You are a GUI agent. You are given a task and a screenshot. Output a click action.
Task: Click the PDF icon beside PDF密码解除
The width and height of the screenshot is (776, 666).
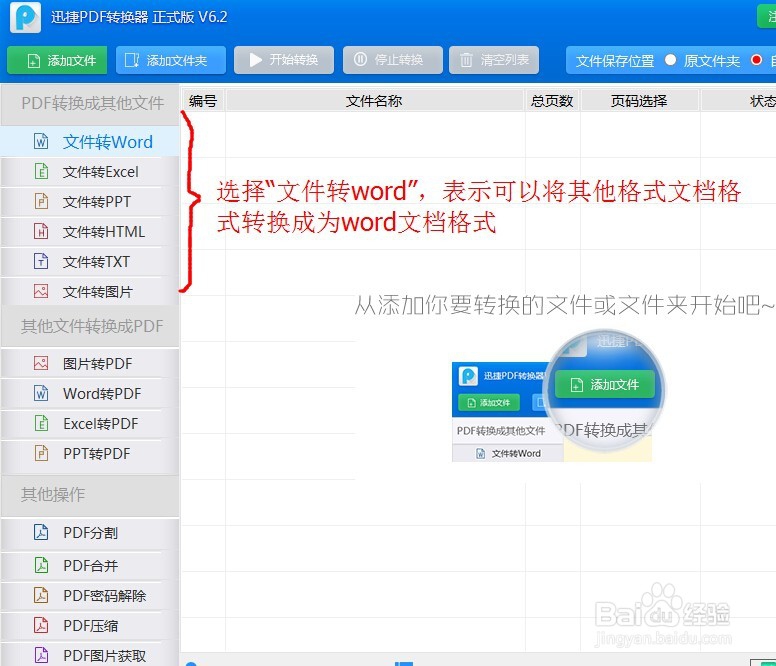point(41,595)
